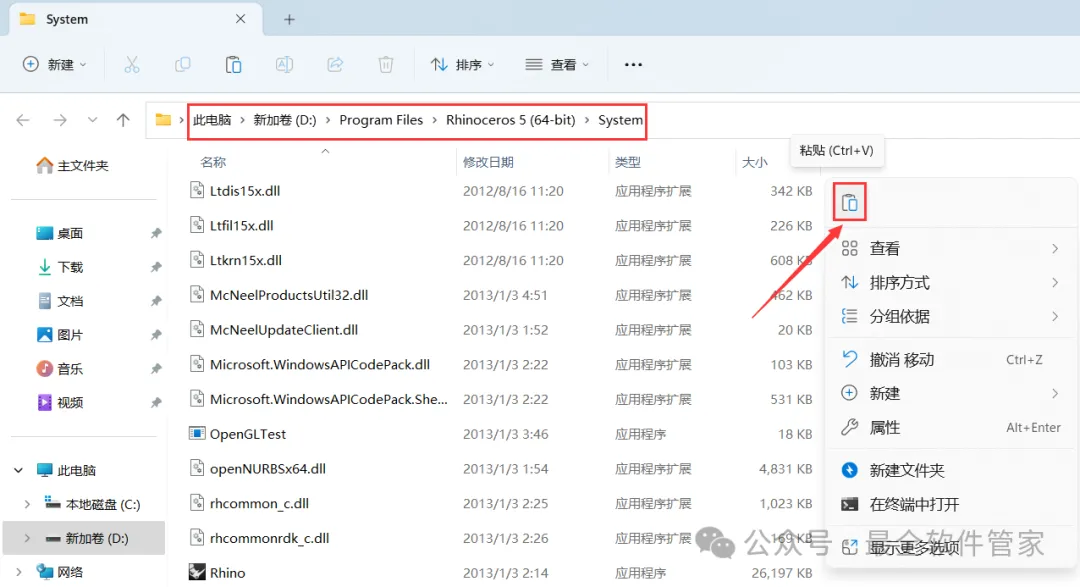The image size is (1080, 587).
Task: Open 视频 in the sidebar
Action: 59,402
